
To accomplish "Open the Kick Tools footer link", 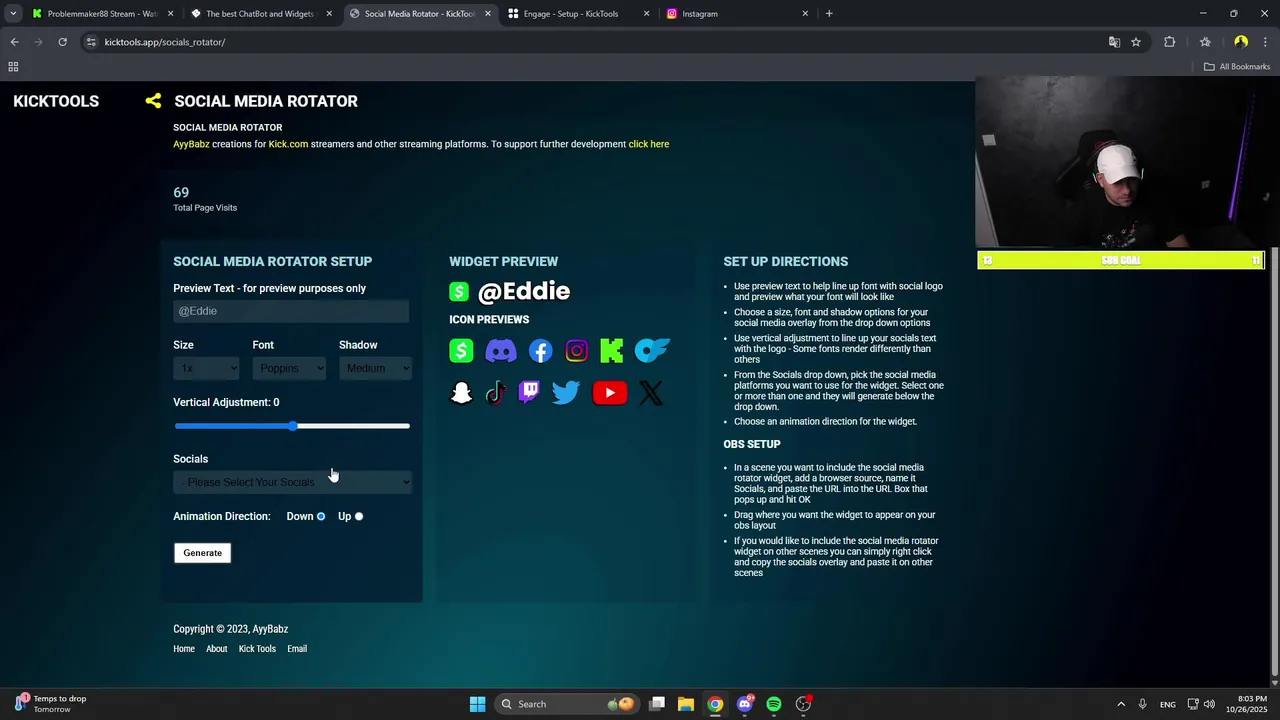I will (257, 649).
